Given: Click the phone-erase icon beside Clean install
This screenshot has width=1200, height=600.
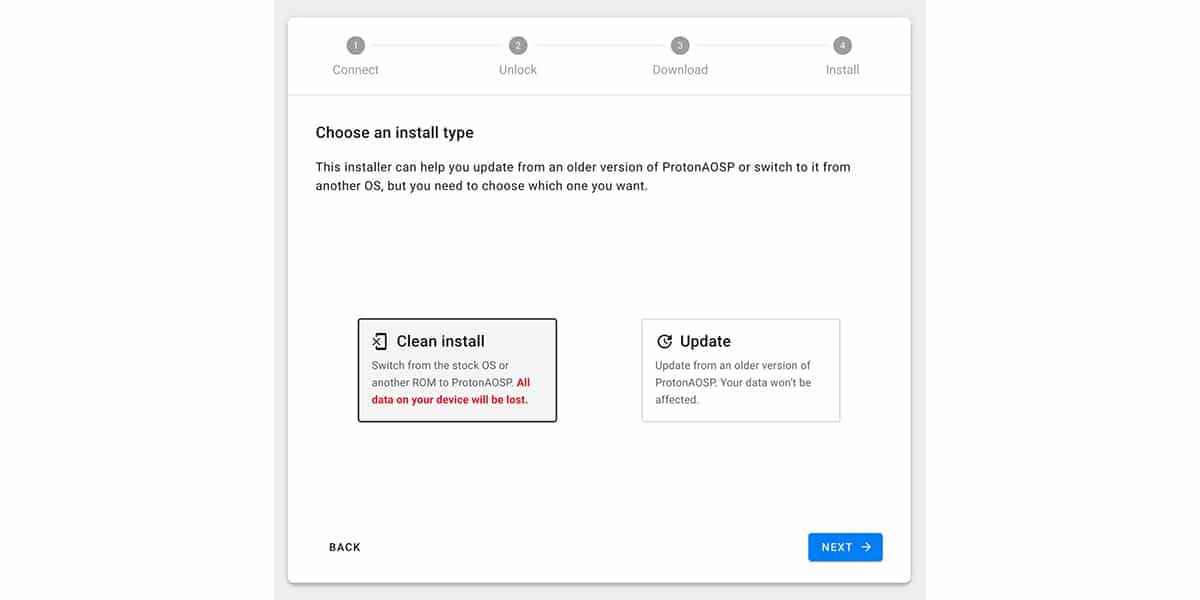Looking at the screenshot, I should (x=380, y=342).
